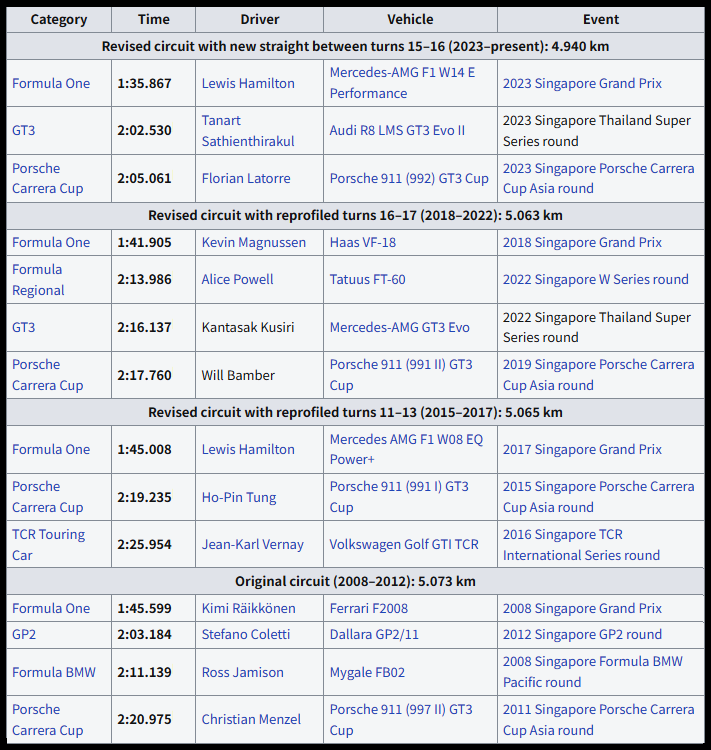Open Mygale FB02 vehicle link
711x750 pixels.
[367, 672]
